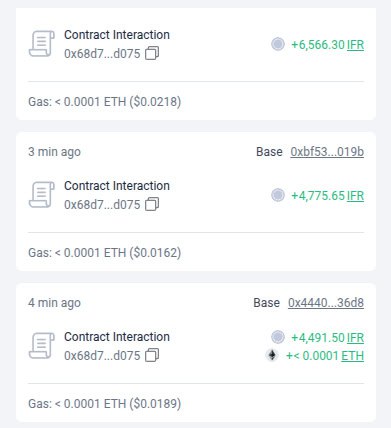Open the IFR token link next to +6,566.30
391x428 pixels.
coord(355,45)
